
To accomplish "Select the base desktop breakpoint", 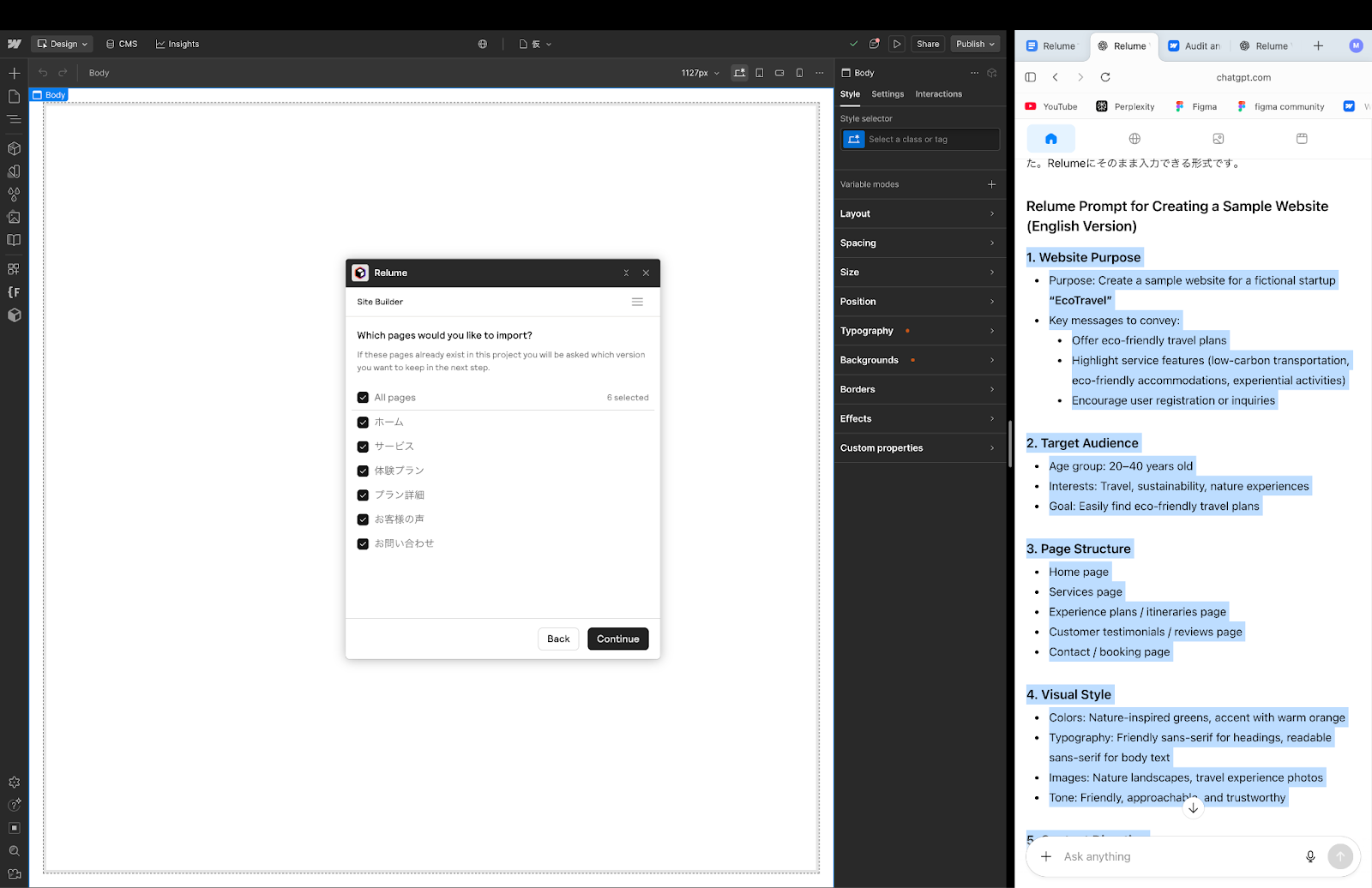I will (x=739, y=73).
